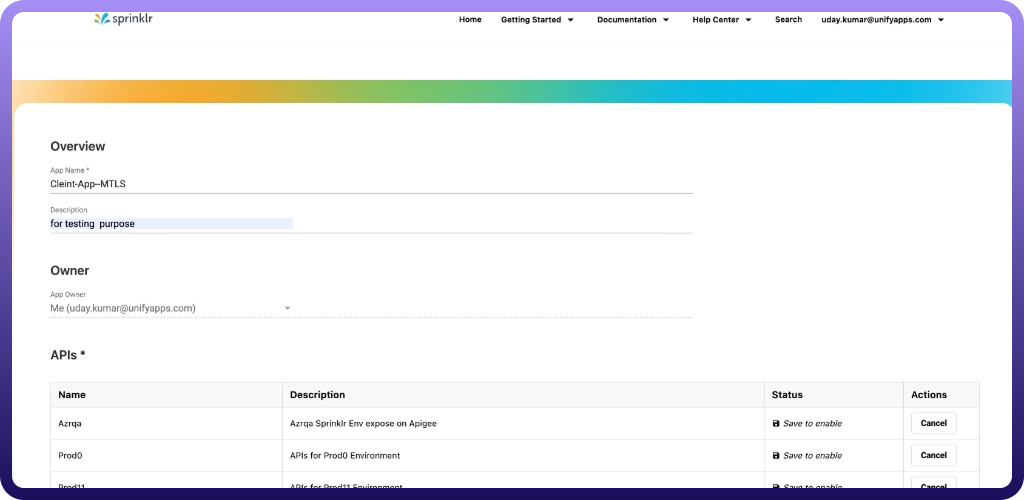Click the save icon in Azrqa status
1024x500 pixels.
click(776, 424)
